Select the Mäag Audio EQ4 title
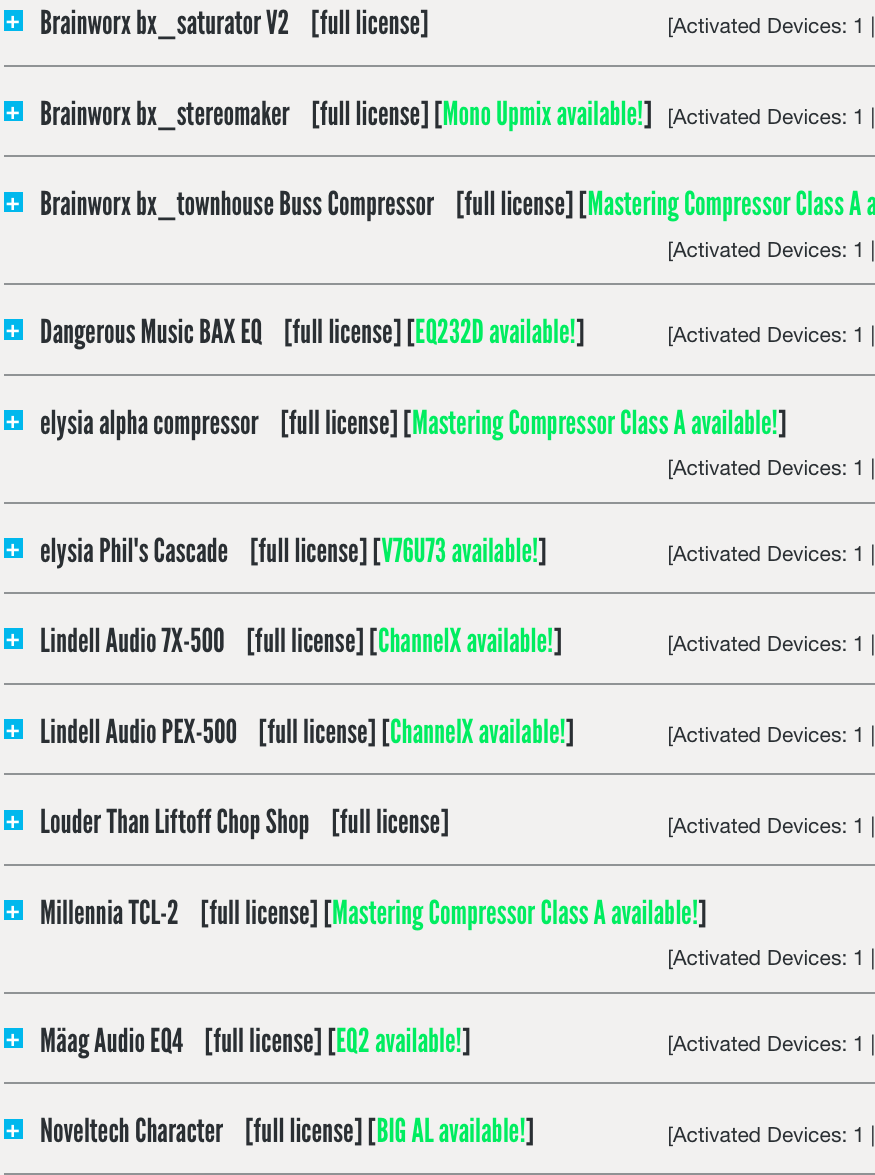Image resolution: width=875 pixels, height=1175 pixels. 111,1041
